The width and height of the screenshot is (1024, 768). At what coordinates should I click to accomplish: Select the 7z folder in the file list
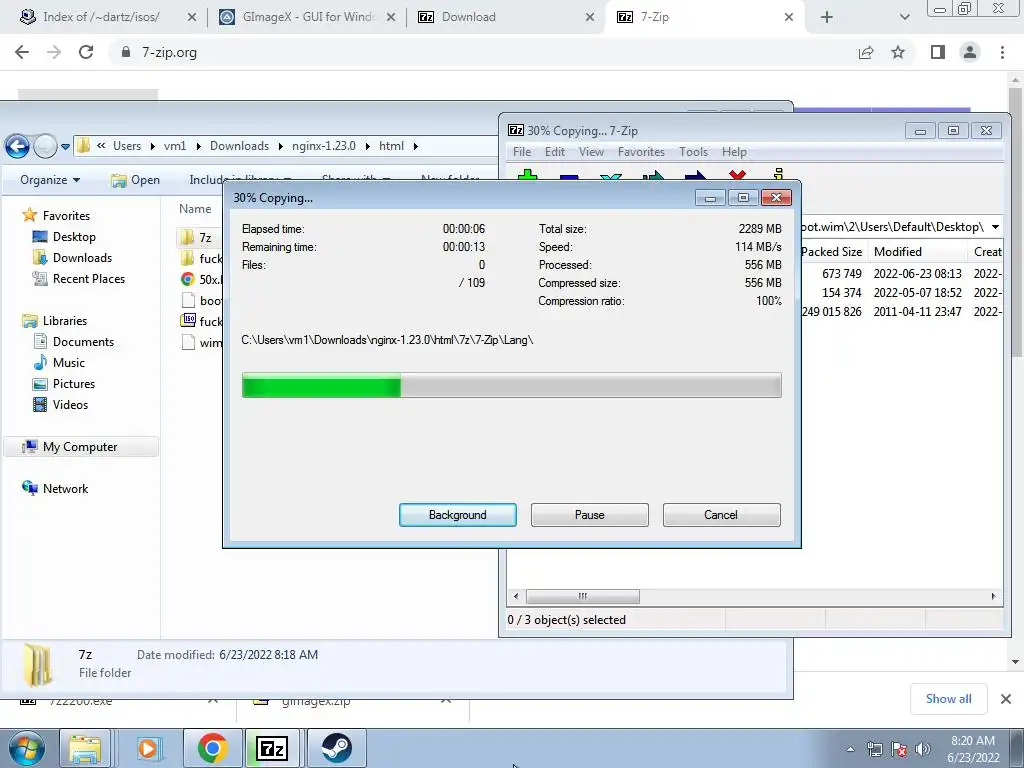click(x=199, y=237)
